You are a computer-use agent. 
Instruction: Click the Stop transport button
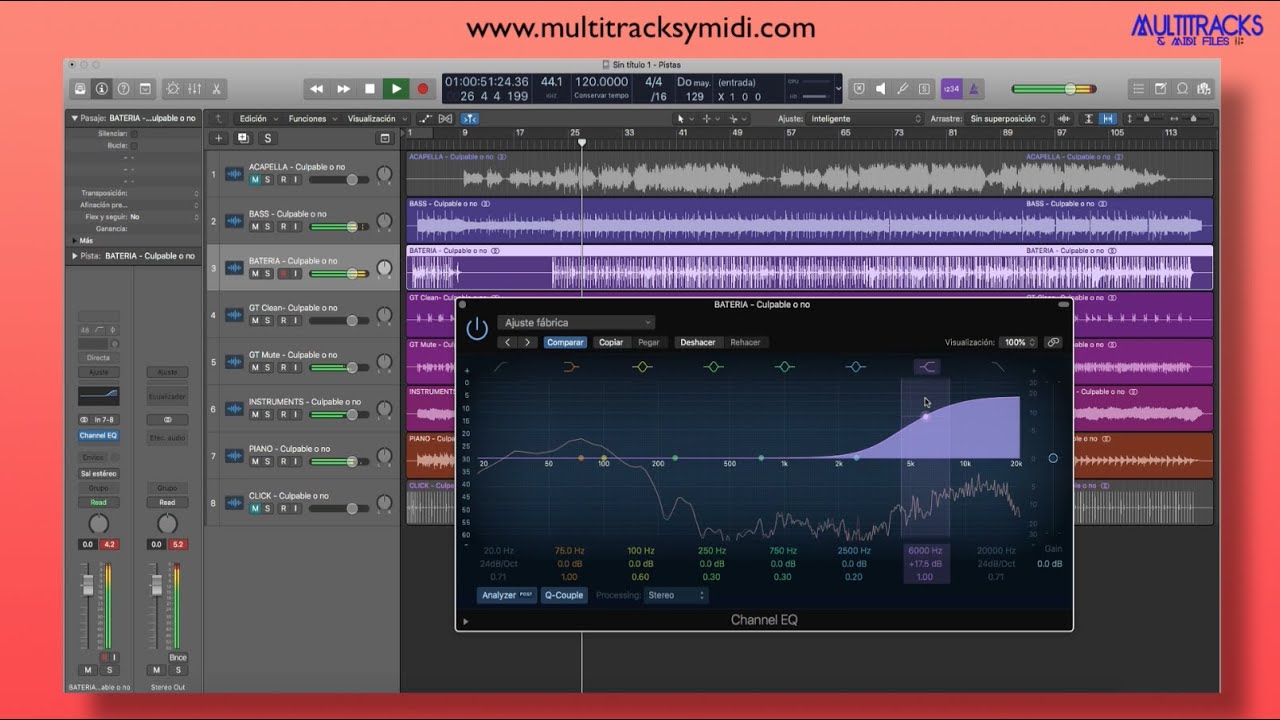[x=370, y=89]
